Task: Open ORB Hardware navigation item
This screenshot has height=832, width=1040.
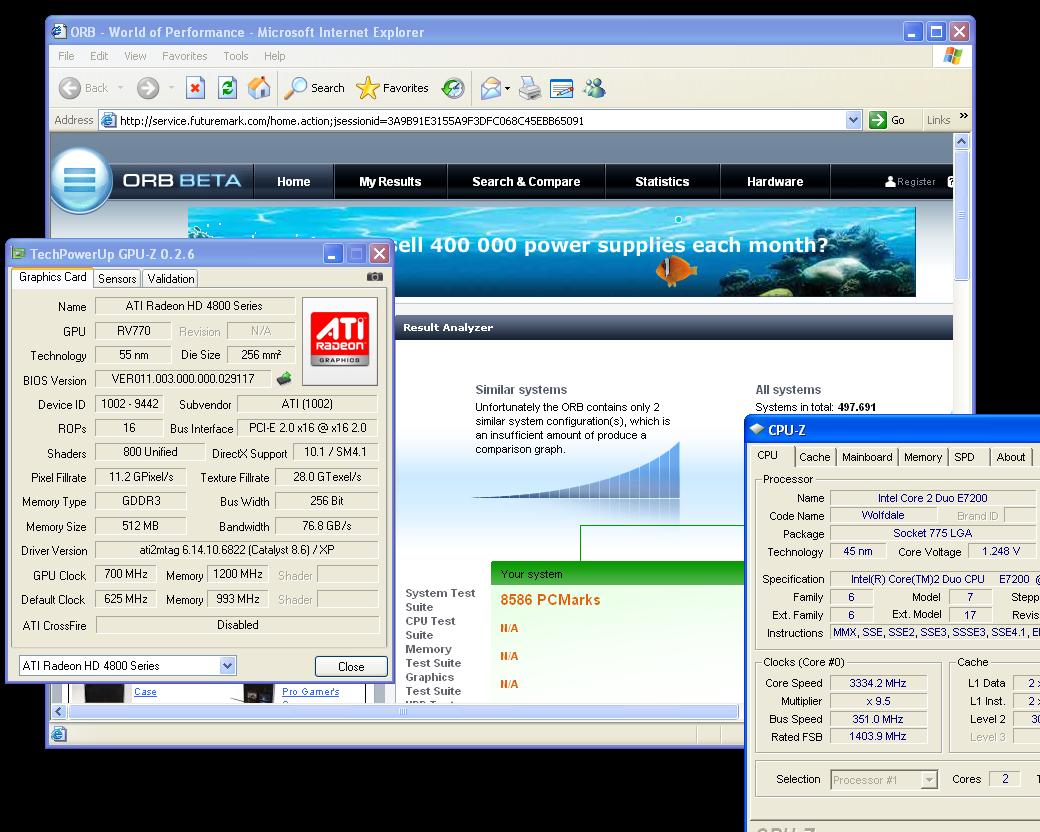Action: (775, 181)
